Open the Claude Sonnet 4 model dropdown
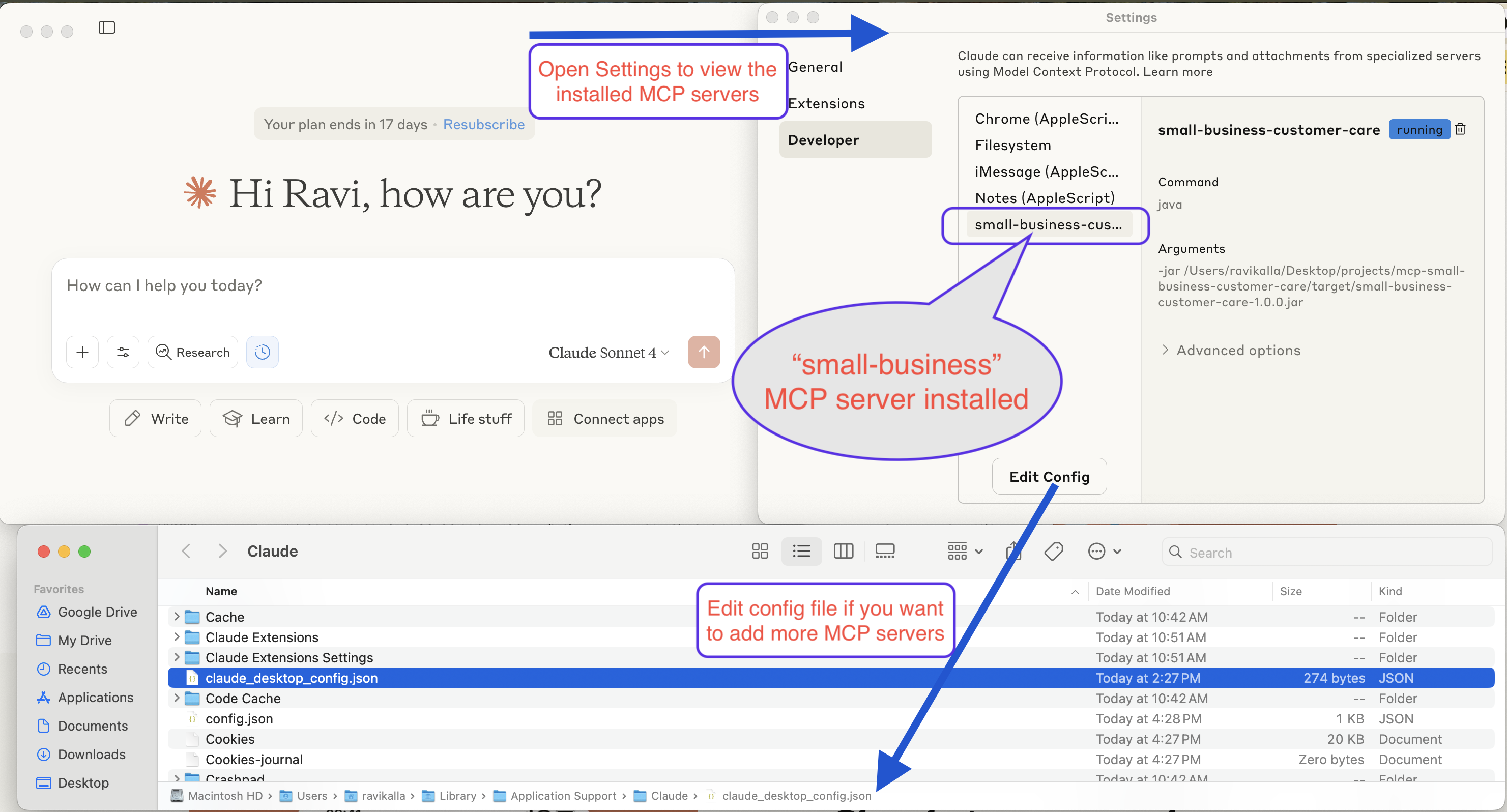The image size is (1507, 812). 609,352
